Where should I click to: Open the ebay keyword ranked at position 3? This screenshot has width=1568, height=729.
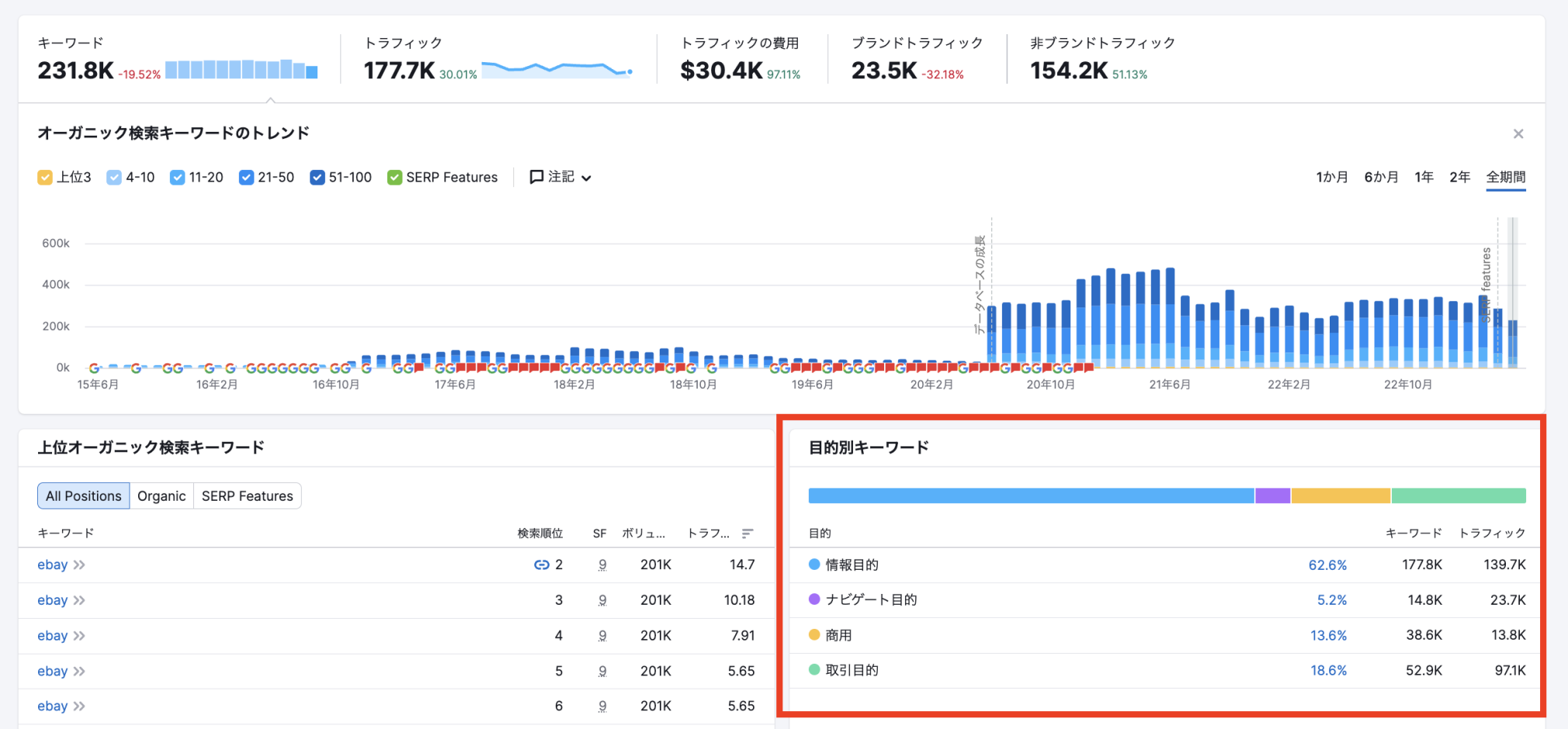tap(52, 600)
